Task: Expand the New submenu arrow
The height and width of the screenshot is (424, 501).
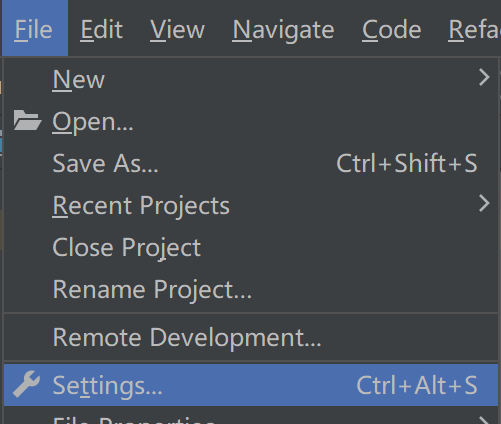Action: [484, 78]
